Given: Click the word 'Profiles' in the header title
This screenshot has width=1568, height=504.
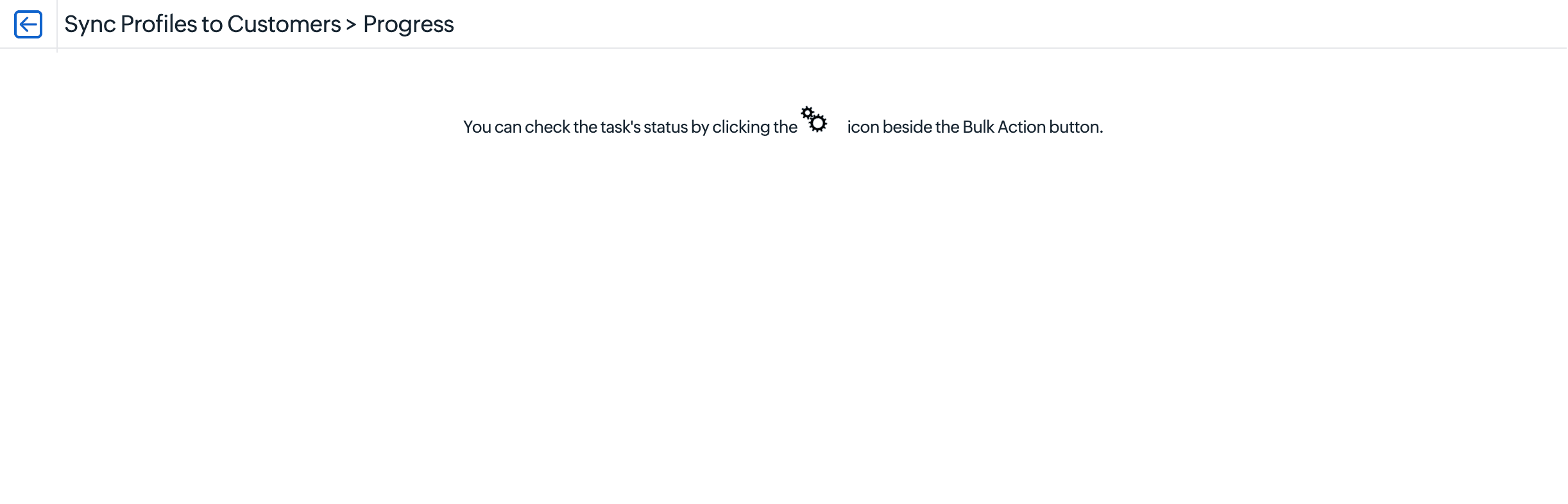Looking at the screenshot, I should click(x=158, y=24).
